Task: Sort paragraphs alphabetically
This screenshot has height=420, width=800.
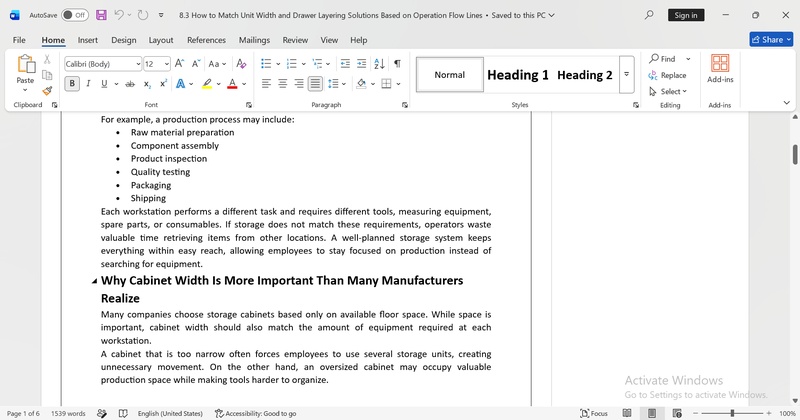Action: (379, 64)
